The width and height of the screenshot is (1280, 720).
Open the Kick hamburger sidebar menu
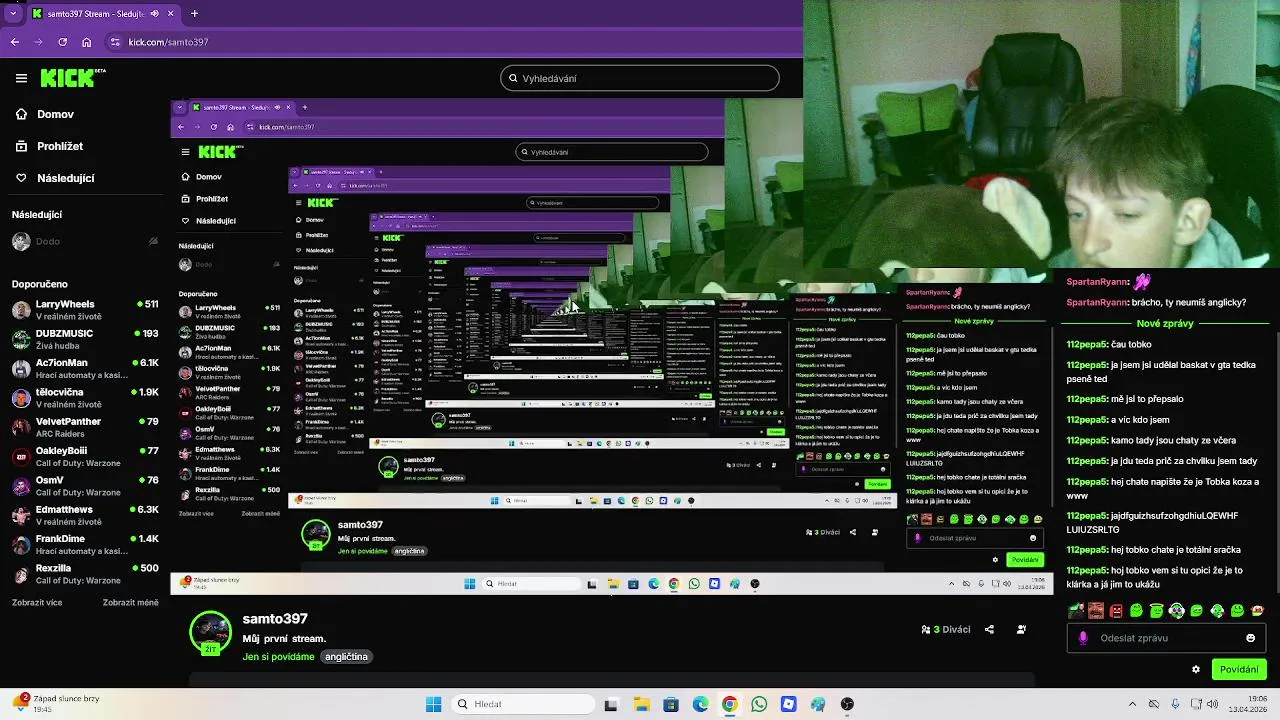point(21,78)
